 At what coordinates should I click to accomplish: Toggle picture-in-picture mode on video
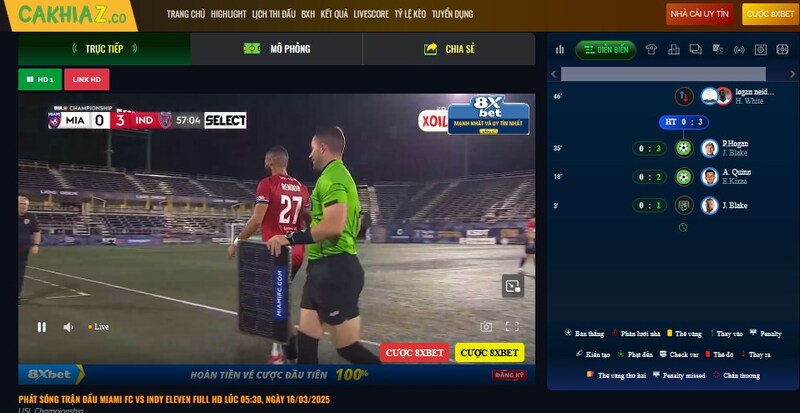point(512,286)
